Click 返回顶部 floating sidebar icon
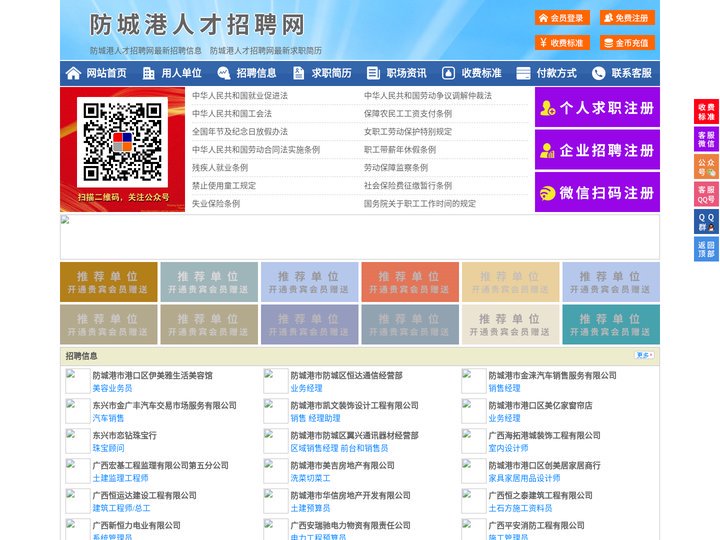720x540 pixels. tap(706, 249)
